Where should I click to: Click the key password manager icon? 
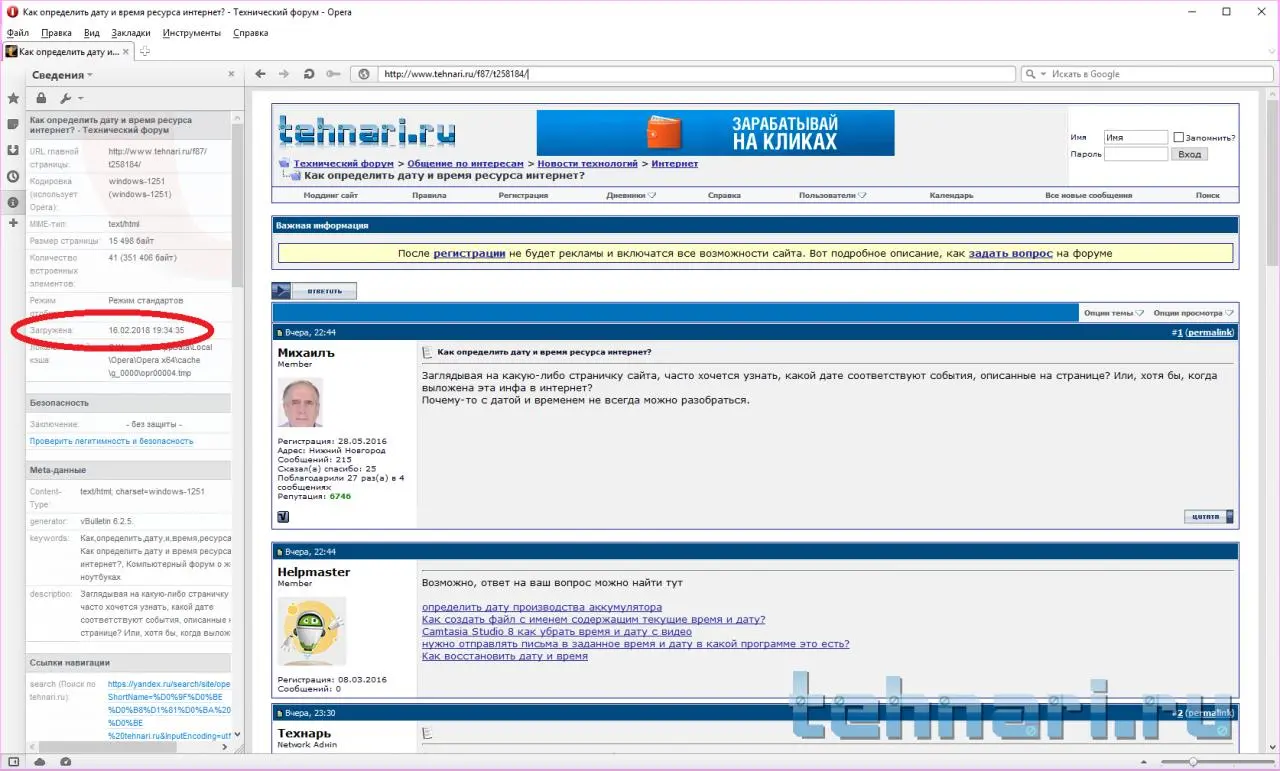tap(333, 74)
